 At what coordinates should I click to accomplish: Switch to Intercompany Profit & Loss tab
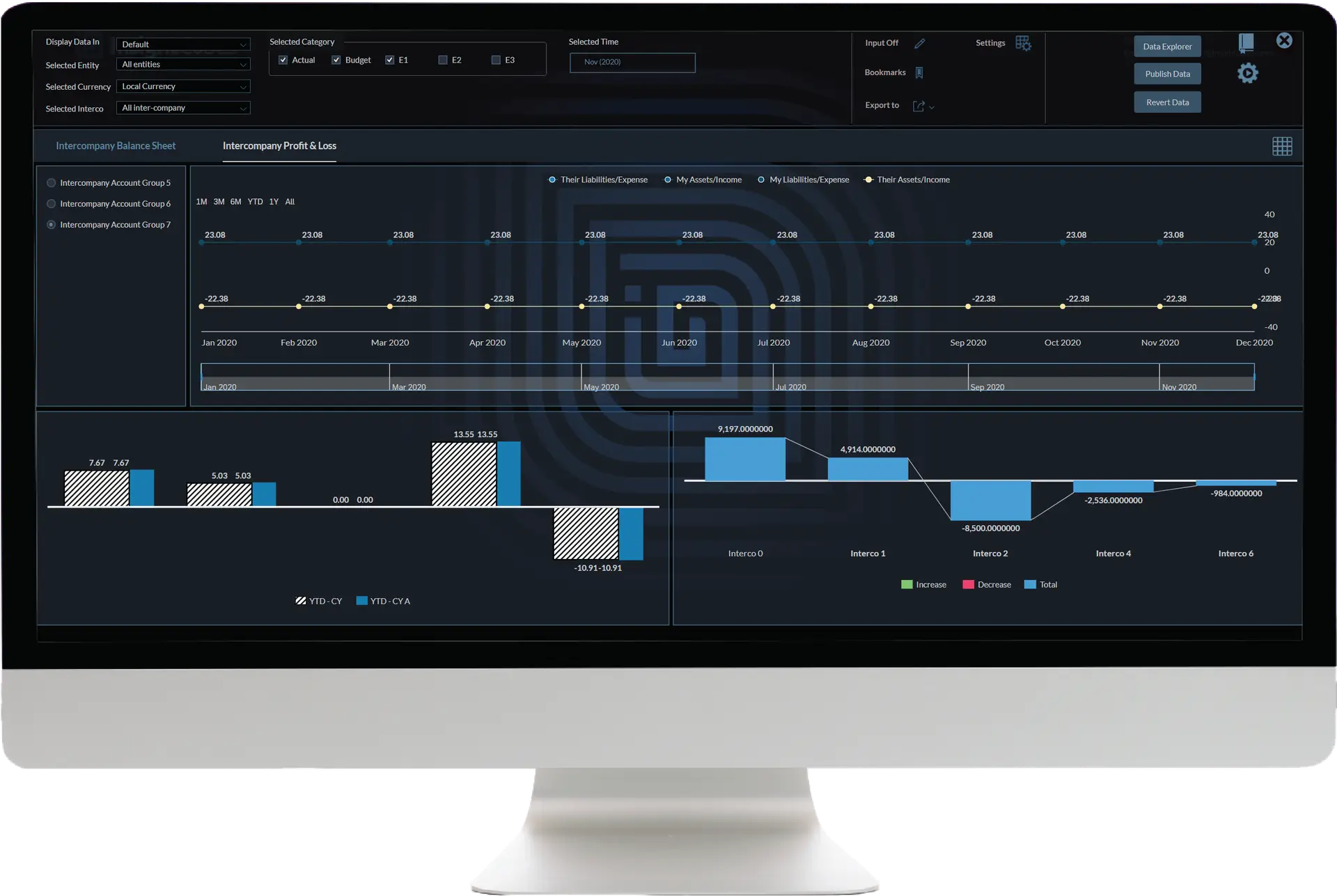[x=279, y=145]
